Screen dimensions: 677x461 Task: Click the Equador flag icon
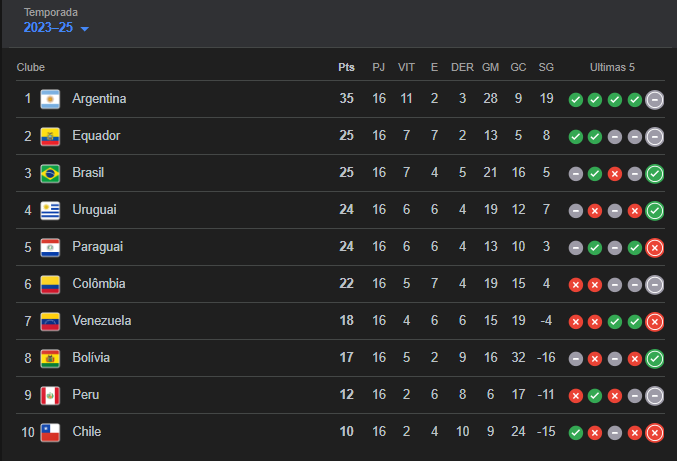(51, 136)
